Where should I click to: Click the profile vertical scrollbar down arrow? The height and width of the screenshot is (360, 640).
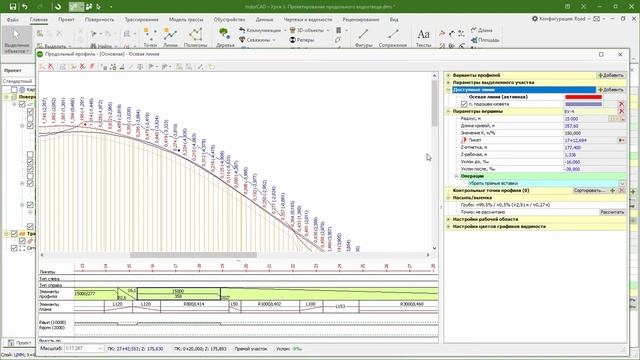pyautogui.click(x=434, y=248)
